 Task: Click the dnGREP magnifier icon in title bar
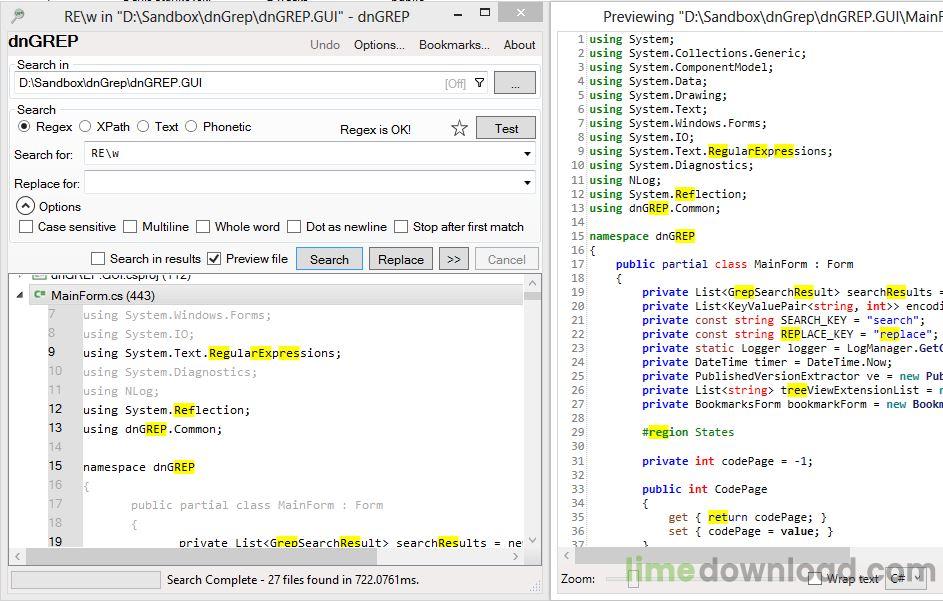pos(17,16)
